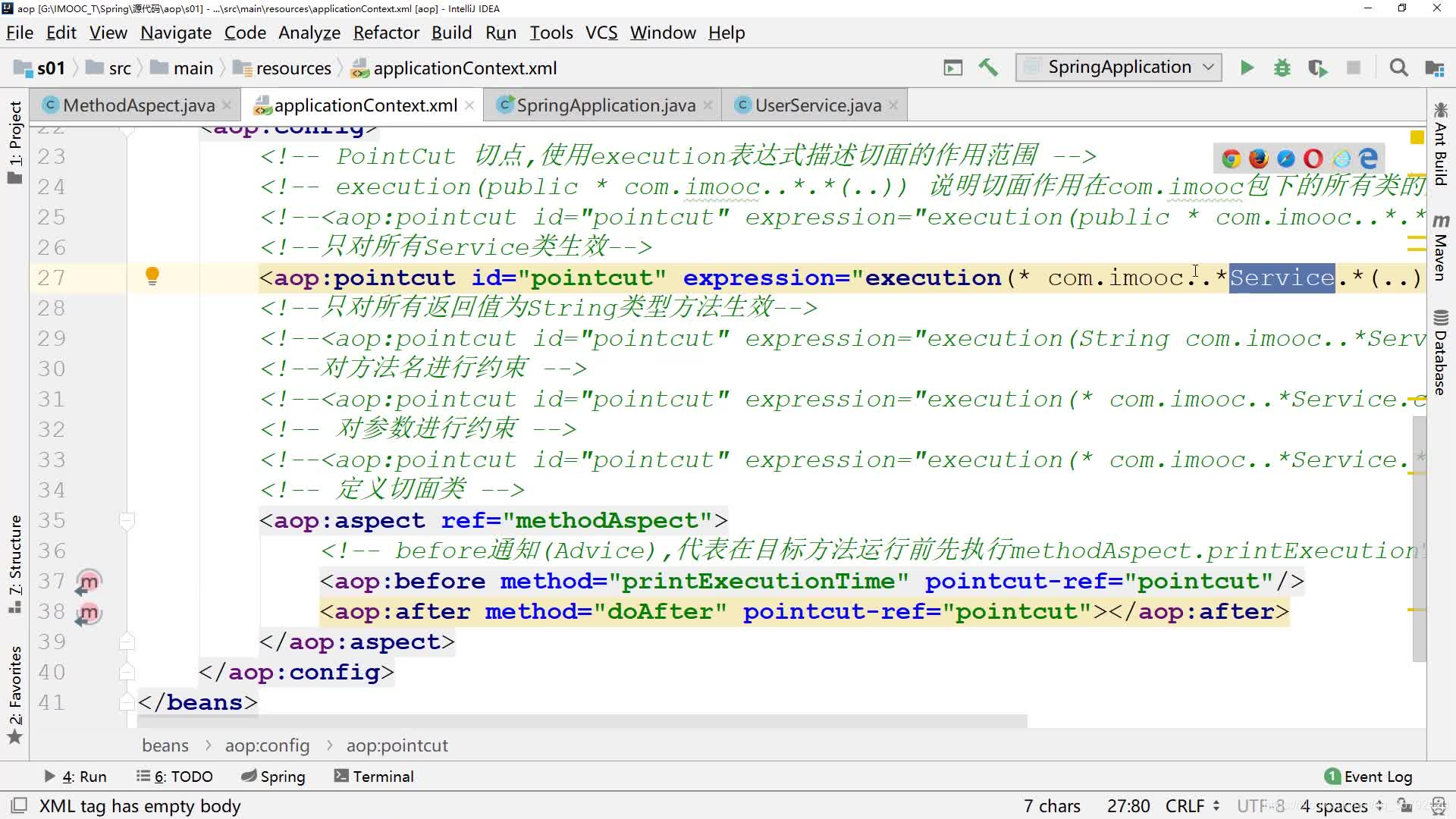Show the Run tool window
Screen dimensions: 1456x819
75,777
